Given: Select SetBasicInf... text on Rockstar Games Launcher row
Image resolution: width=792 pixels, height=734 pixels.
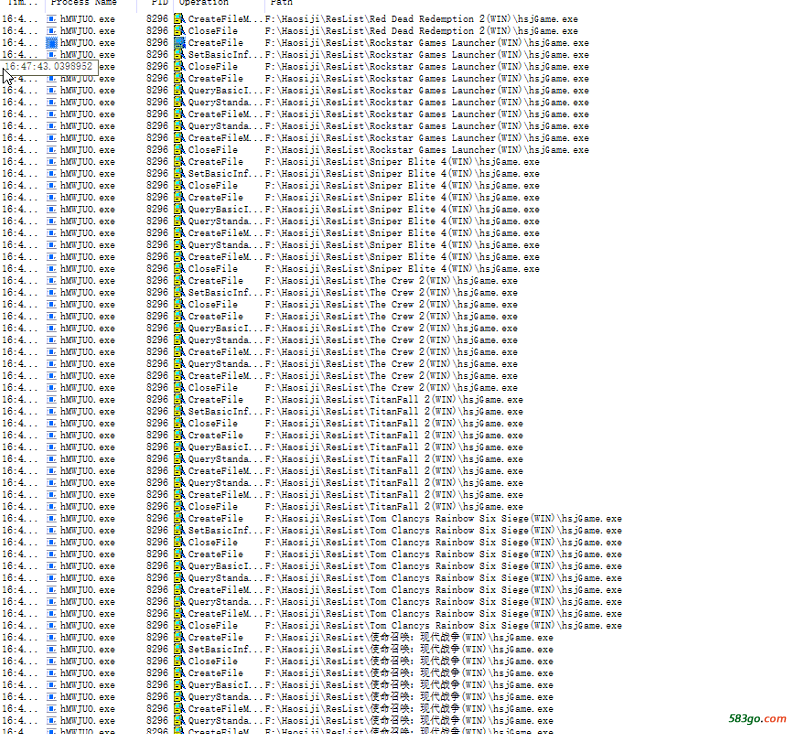Looking at the screenshot, I should pyautogui.click(x=225, y=55).
